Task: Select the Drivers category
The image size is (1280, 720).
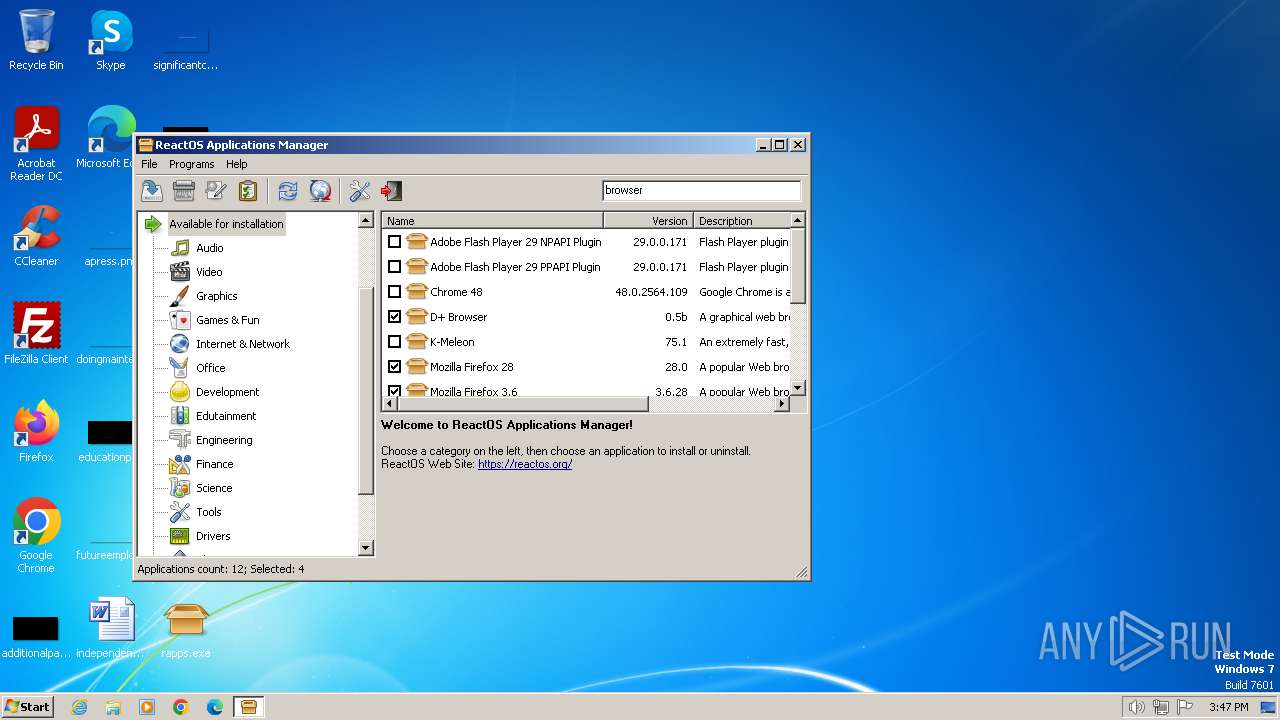Action: pos(213,536)
